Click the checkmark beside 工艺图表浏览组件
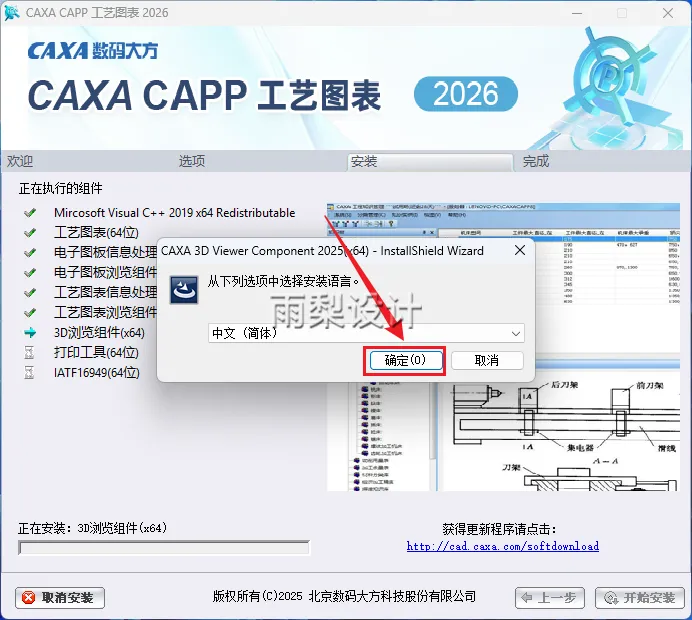The image size is (692, 620). tap(30, 313)
